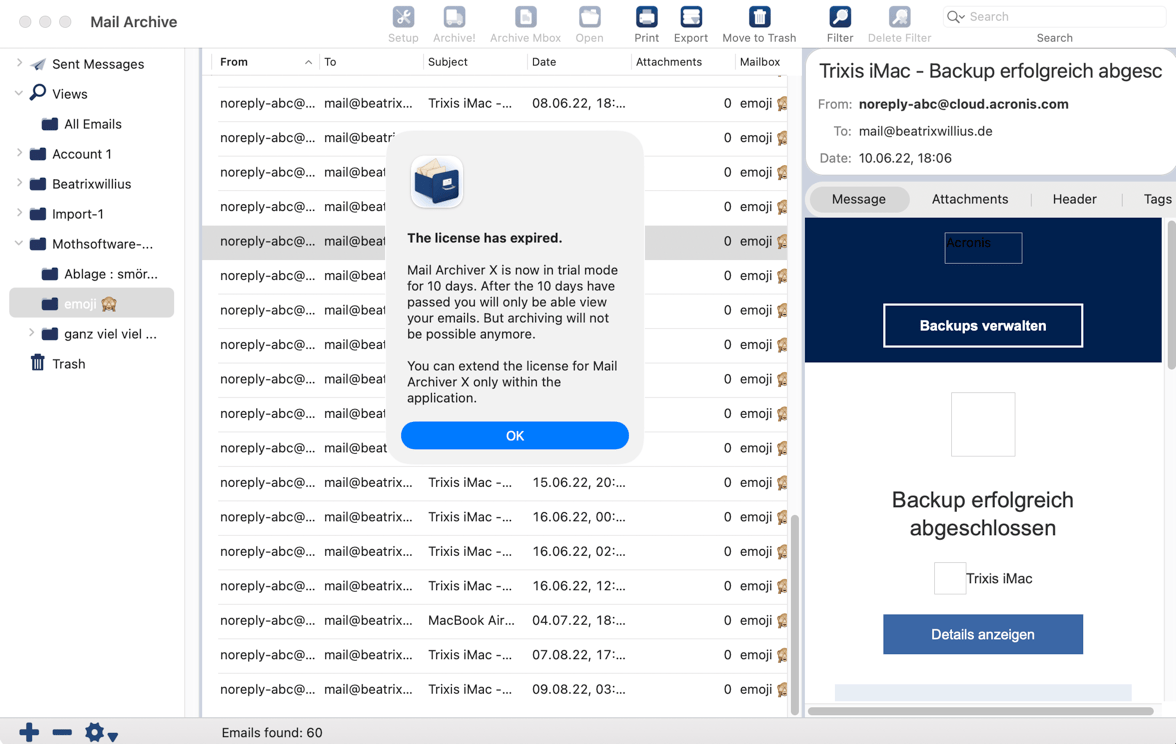Click the Export toolbar icon

(690, 18)
